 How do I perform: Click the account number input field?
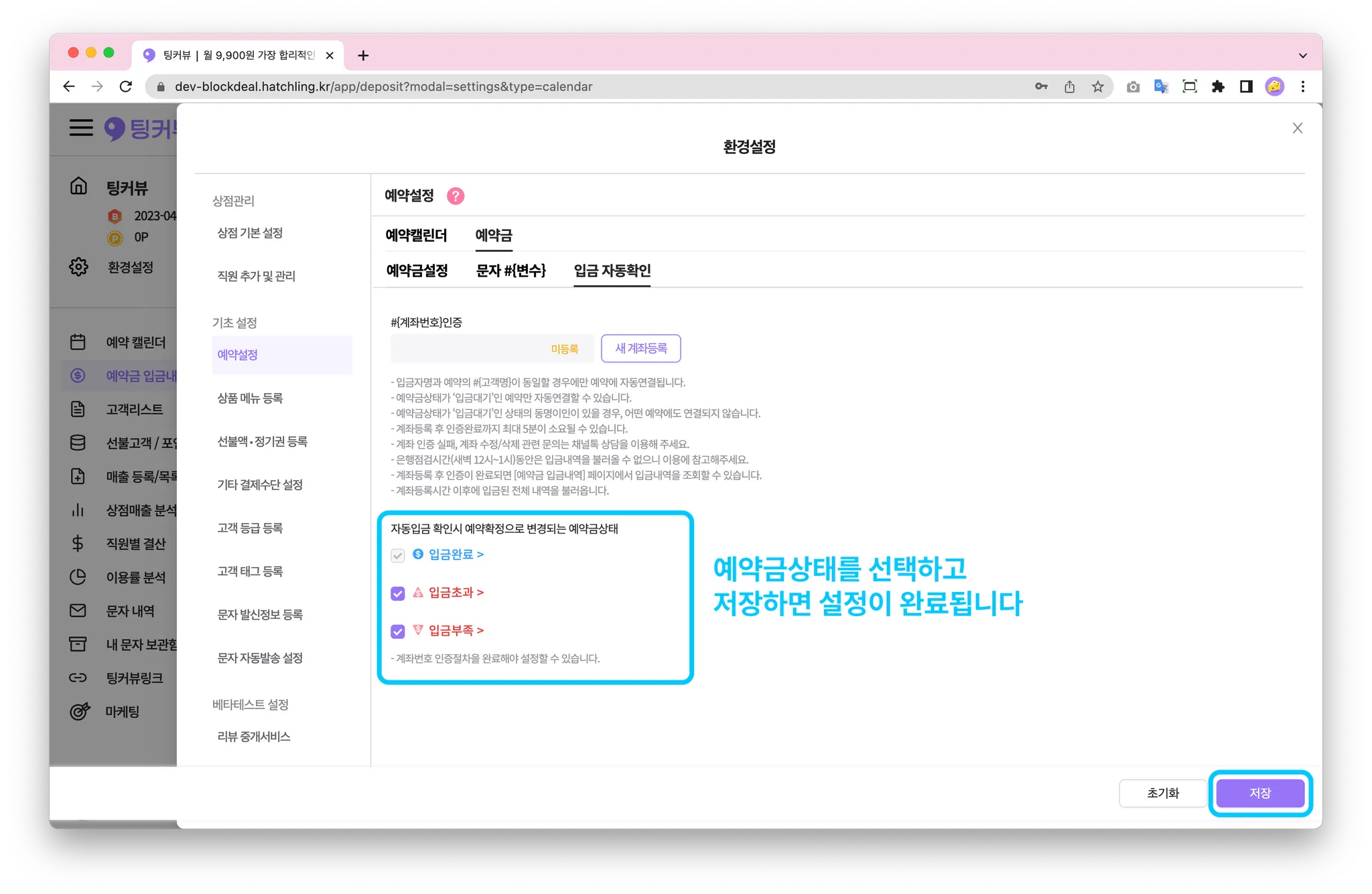(x=469, y=348)
